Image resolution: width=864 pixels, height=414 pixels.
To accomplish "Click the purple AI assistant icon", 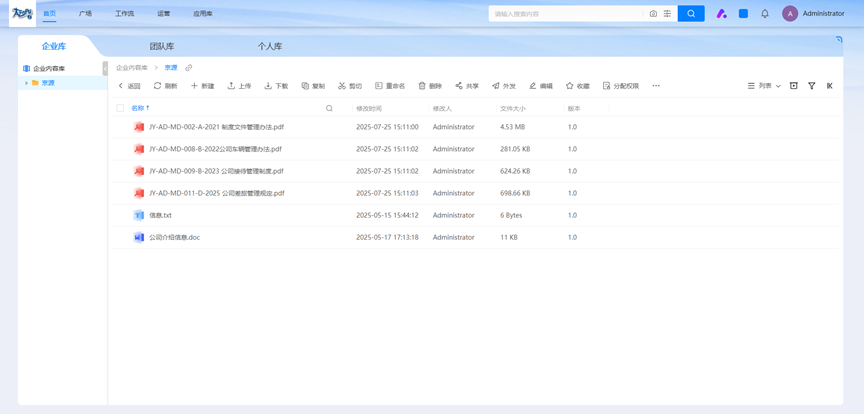I will (721, 14).
